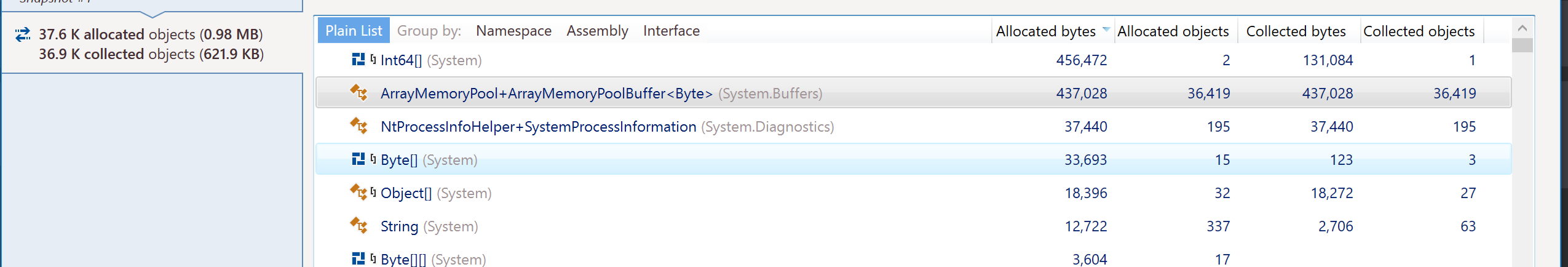Click the array marker beside Int64[]
This screenshot has height=267, width=1568.
(373, 59)
